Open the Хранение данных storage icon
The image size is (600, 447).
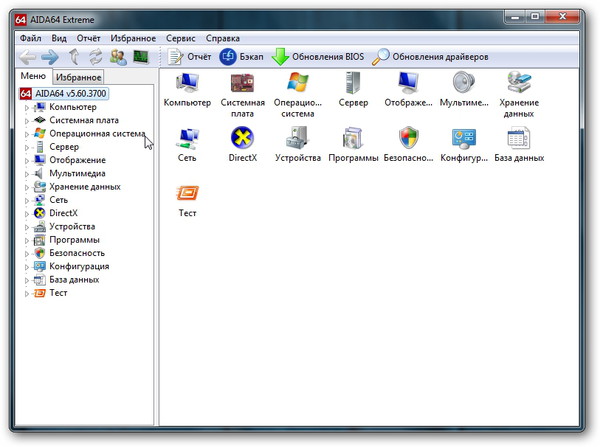[x=518, y=84]
